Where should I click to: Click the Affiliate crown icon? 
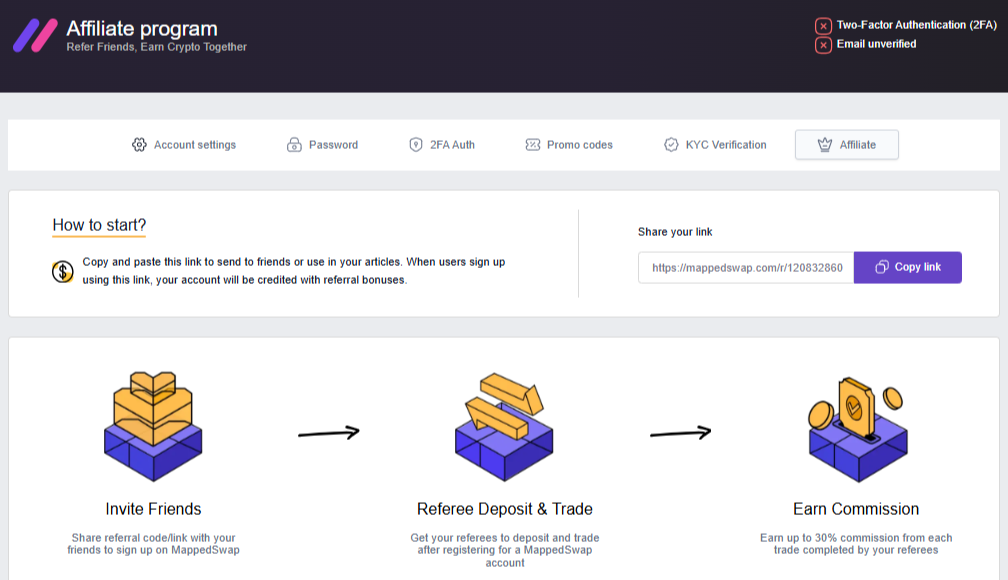point(825,145)
